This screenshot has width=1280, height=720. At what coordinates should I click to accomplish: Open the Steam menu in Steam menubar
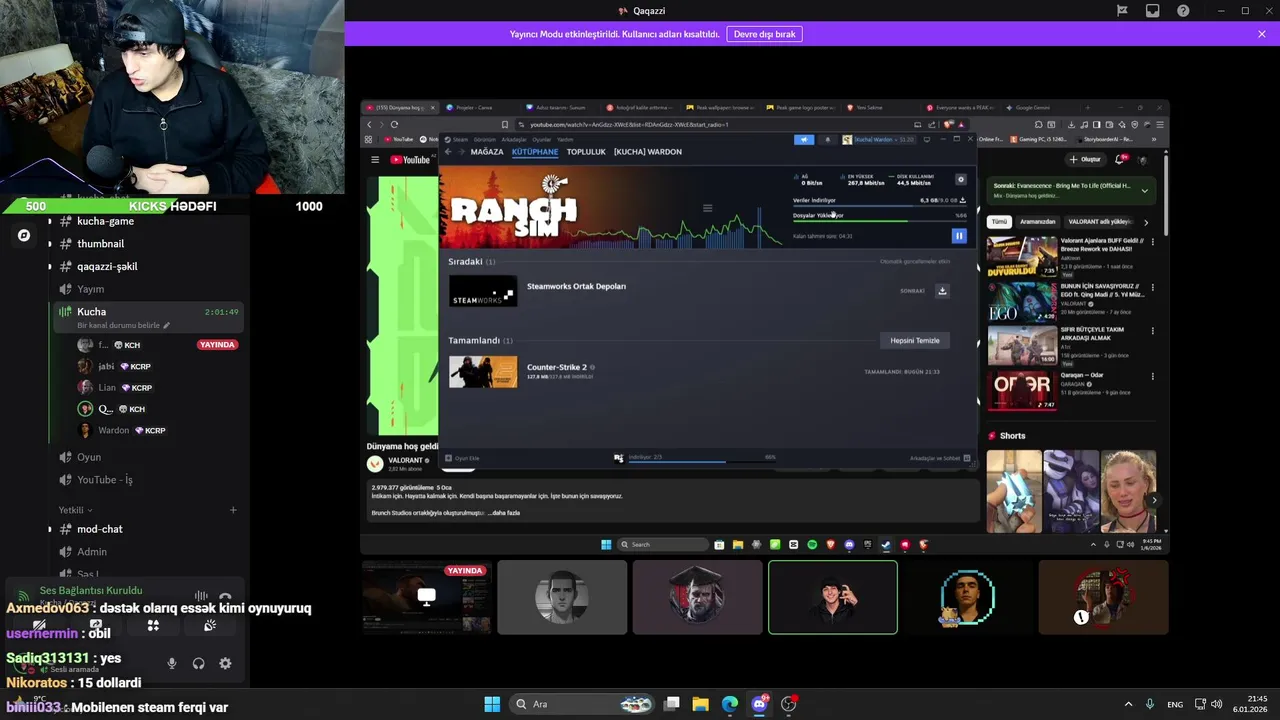[460, 140]
